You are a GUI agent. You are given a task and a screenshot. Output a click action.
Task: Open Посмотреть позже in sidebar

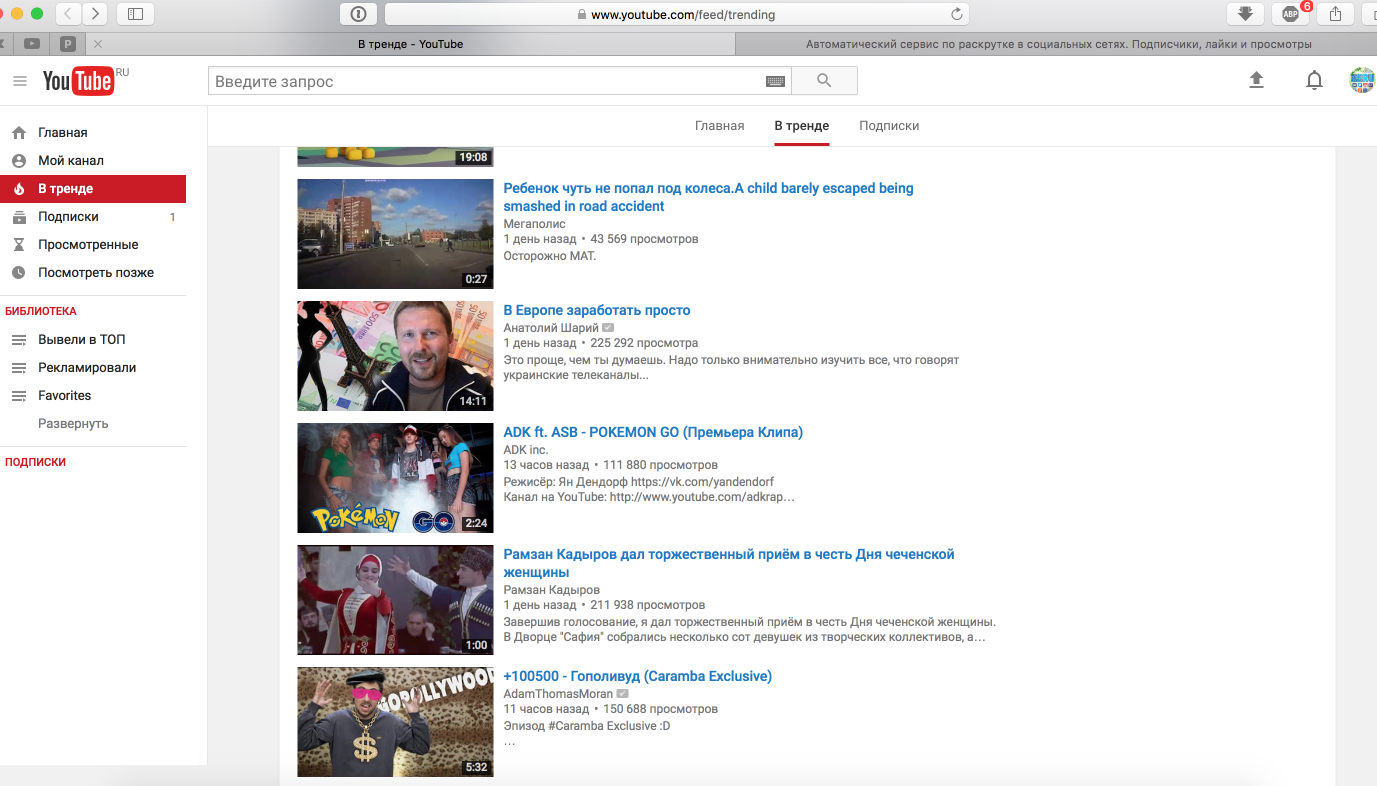(x=93, y=273)
